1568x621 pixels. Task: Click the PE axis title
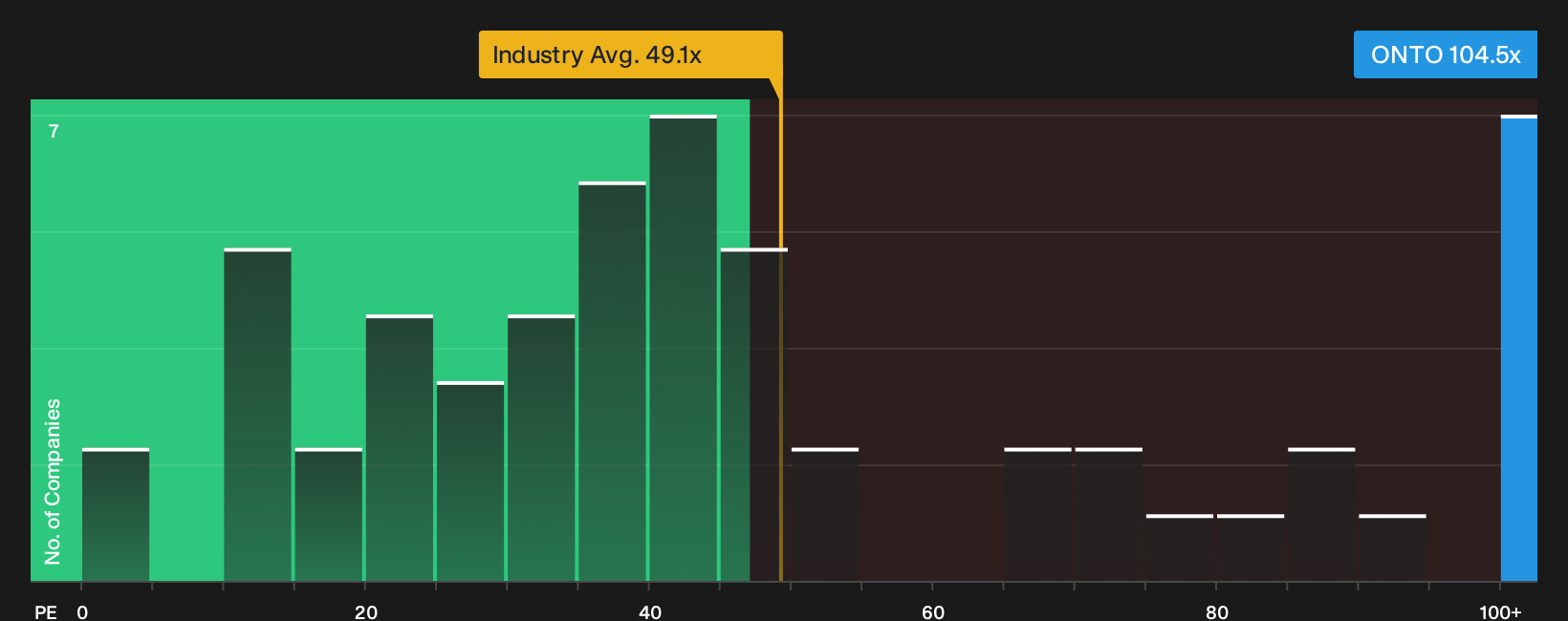[x=46, y=611]
